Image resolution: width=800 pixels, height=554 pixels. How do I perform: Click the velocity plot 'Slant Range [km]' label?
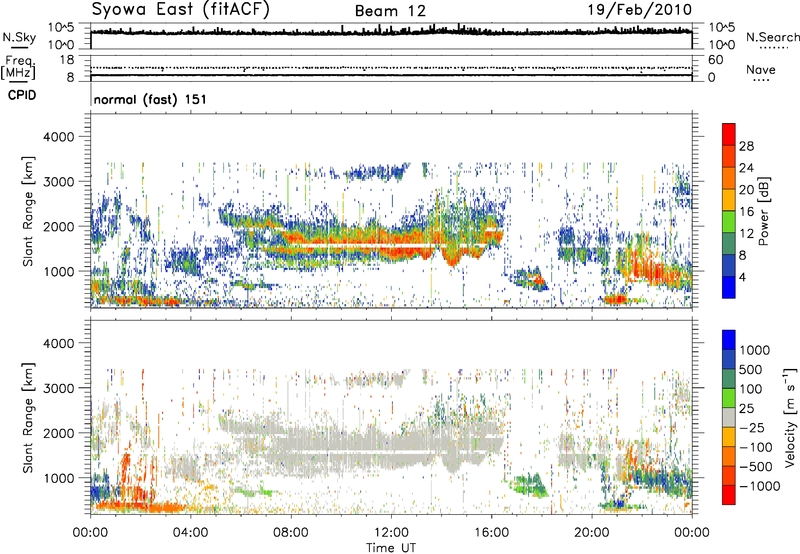(x=28, y=418)
